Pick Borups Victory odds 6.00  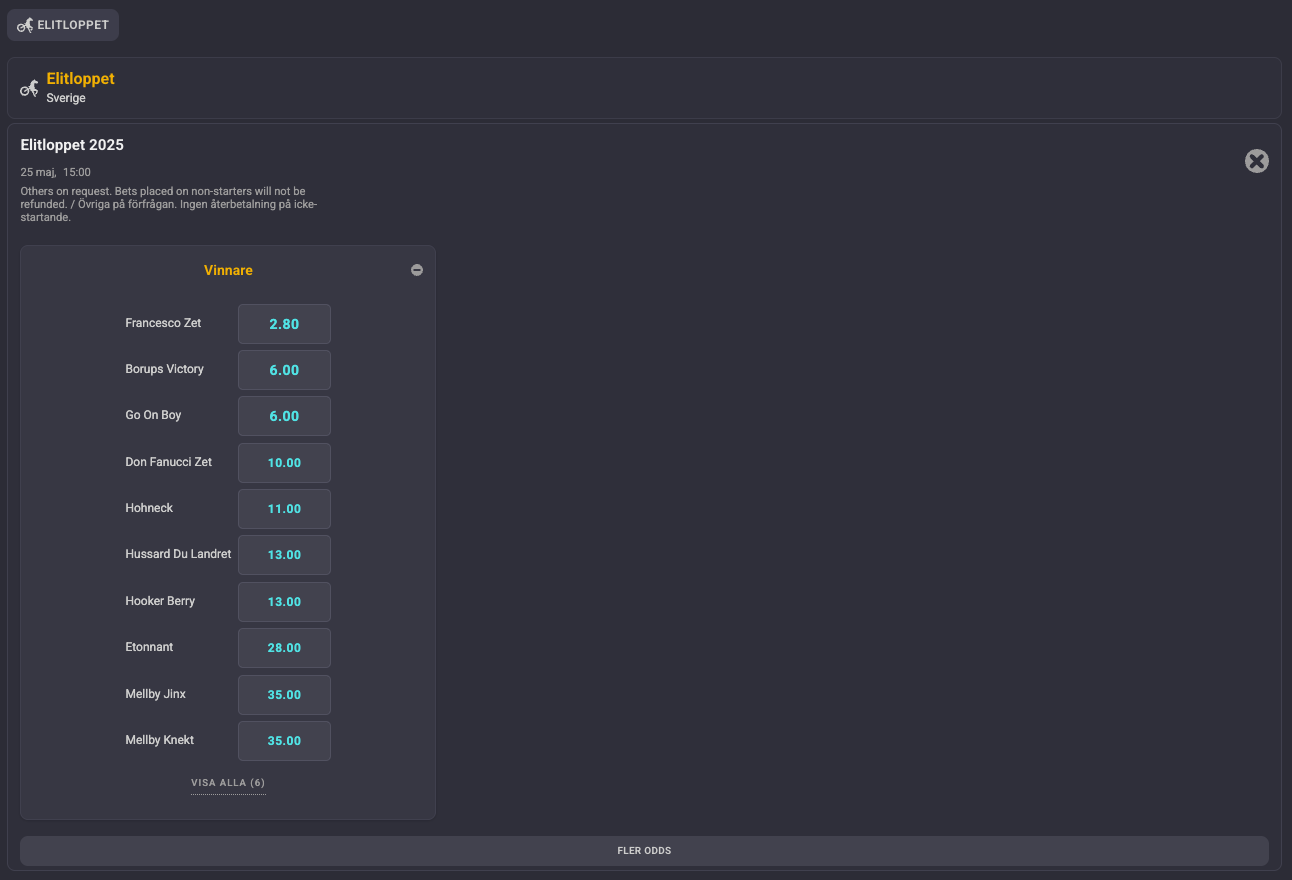tap(284, 370)
